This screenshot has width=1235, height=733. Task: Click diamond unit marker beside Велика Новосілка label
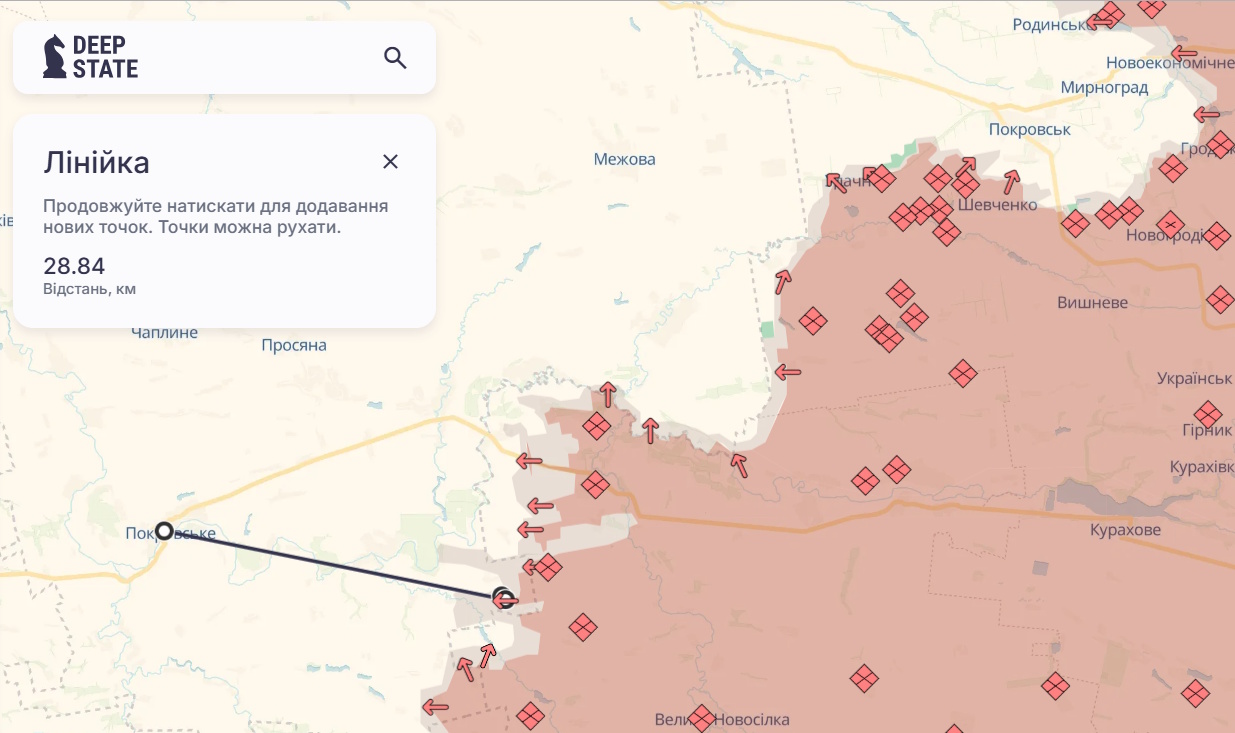pyautogui.click(x=702, y=718)
